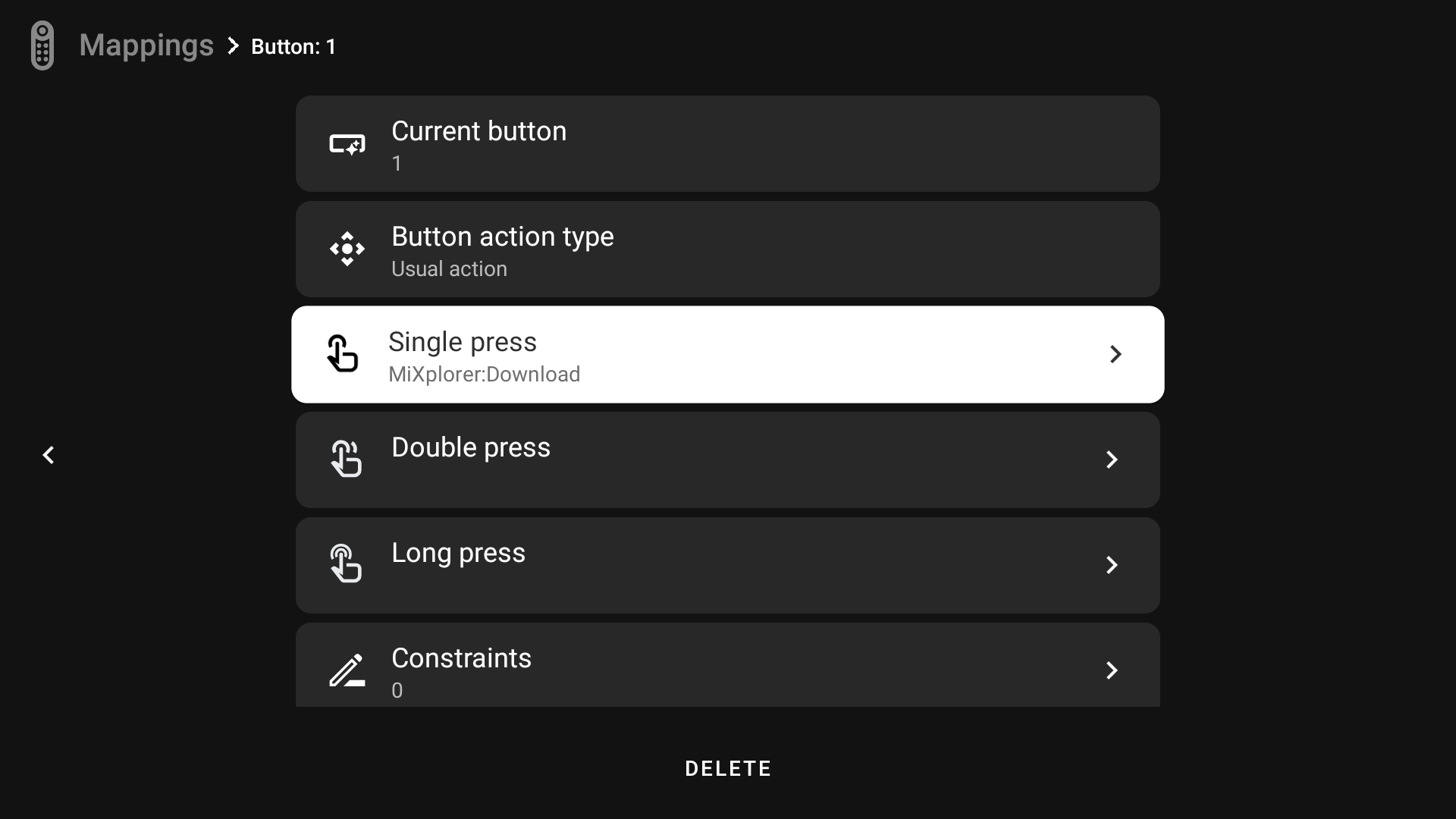Select the Button: 1 breadcrumb
Screen dimensions: 1456x819
(293, 47)
